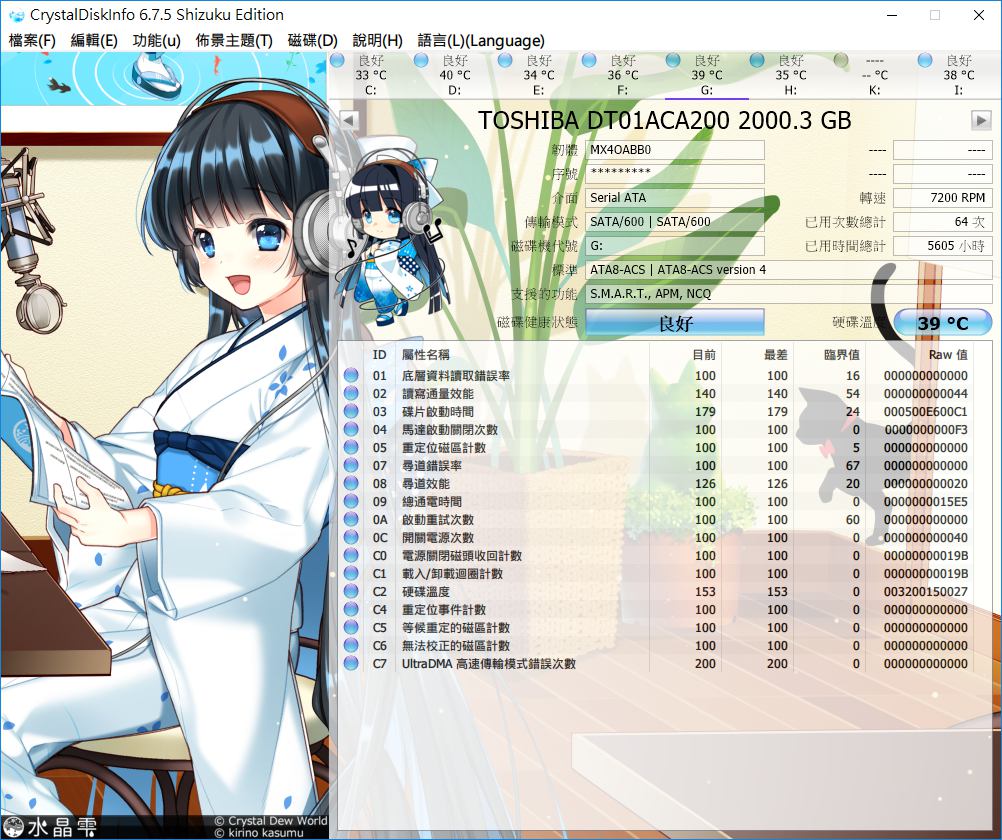
Task: Click status icon for attribute C0
Action: click(351, 556)
